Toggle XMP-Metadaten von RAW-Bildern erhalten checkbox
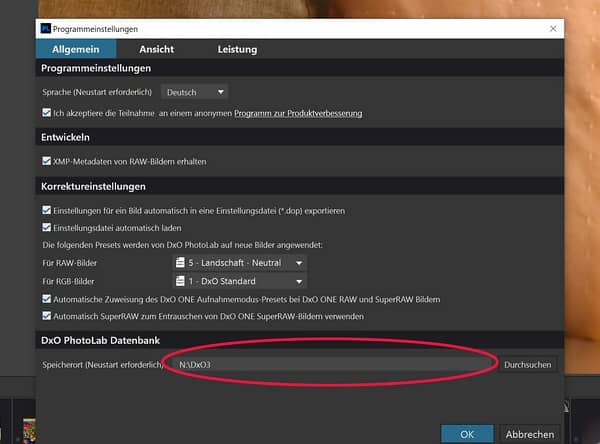Image resolution: width=600 pixels, height=444 pixels. 47,161
